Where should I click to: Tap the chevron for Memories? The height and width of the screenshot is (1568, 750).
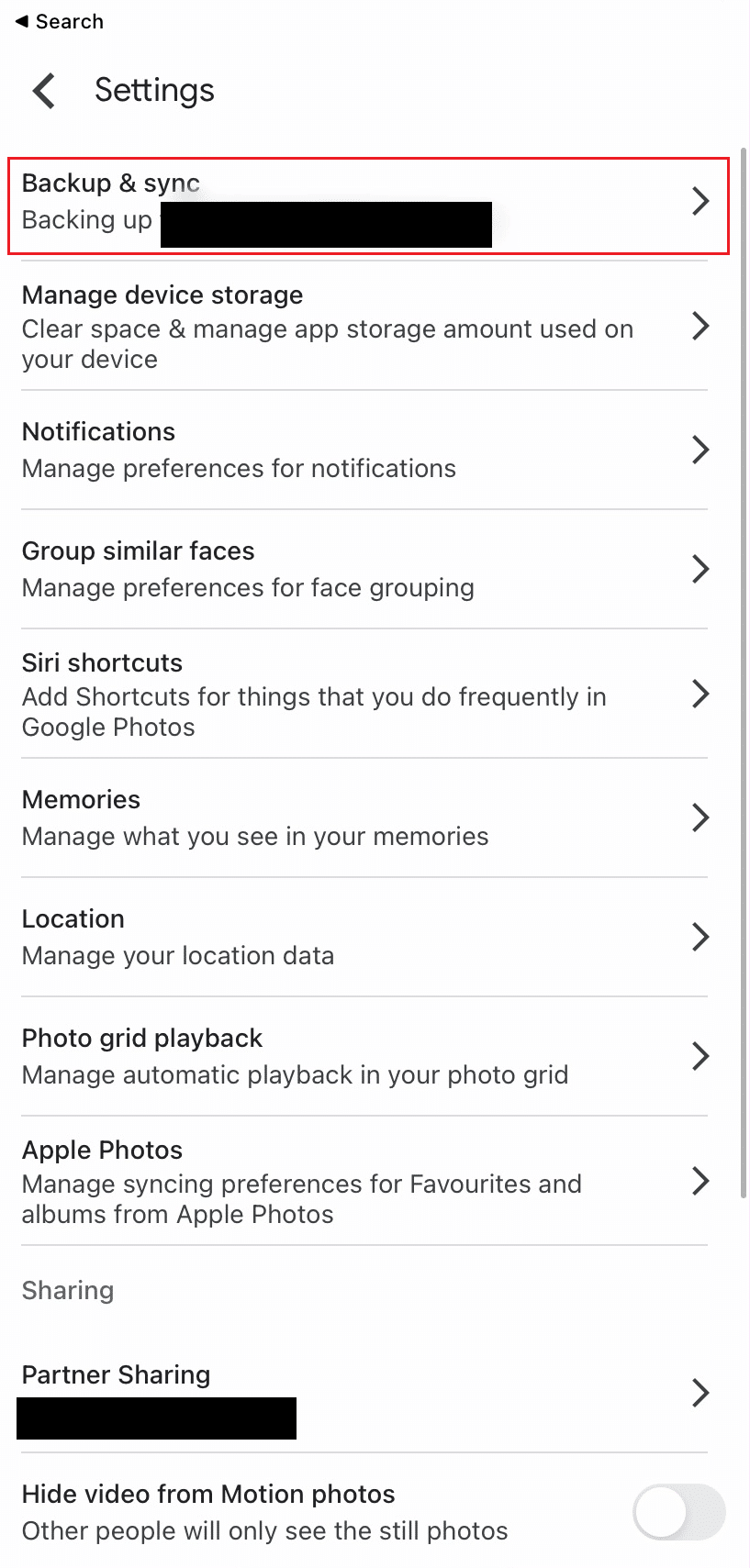point(700,817)
